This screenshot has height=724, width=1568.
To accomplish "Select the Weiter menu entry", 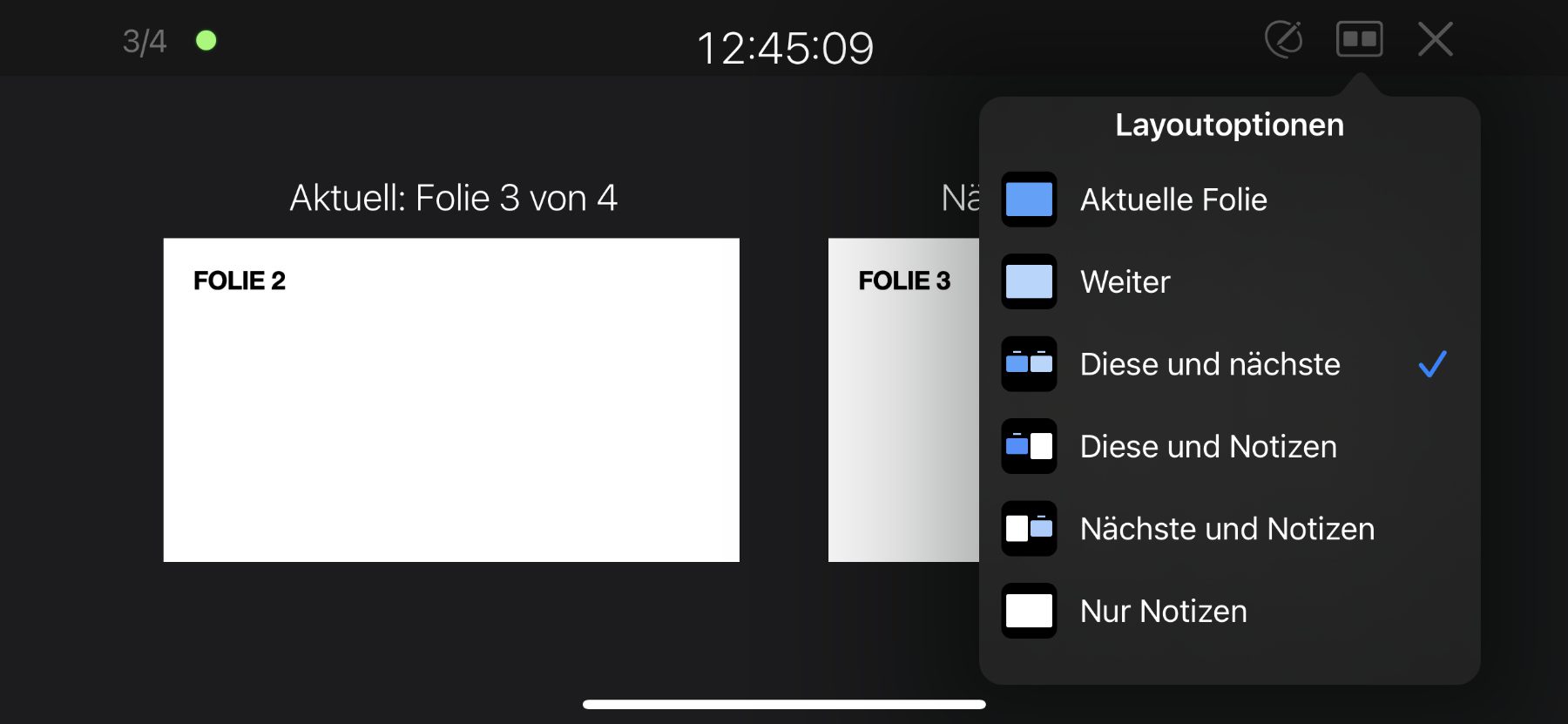I will click(1124, 281).
